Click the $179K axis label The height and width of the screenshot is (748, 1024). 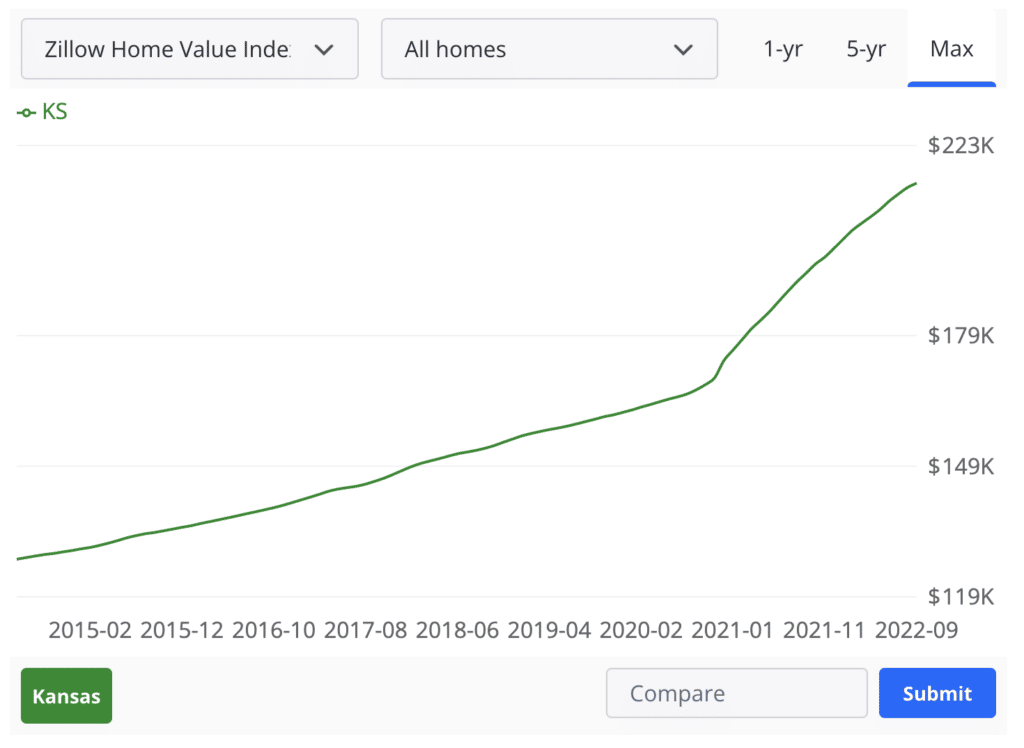(x=961, y=336)
